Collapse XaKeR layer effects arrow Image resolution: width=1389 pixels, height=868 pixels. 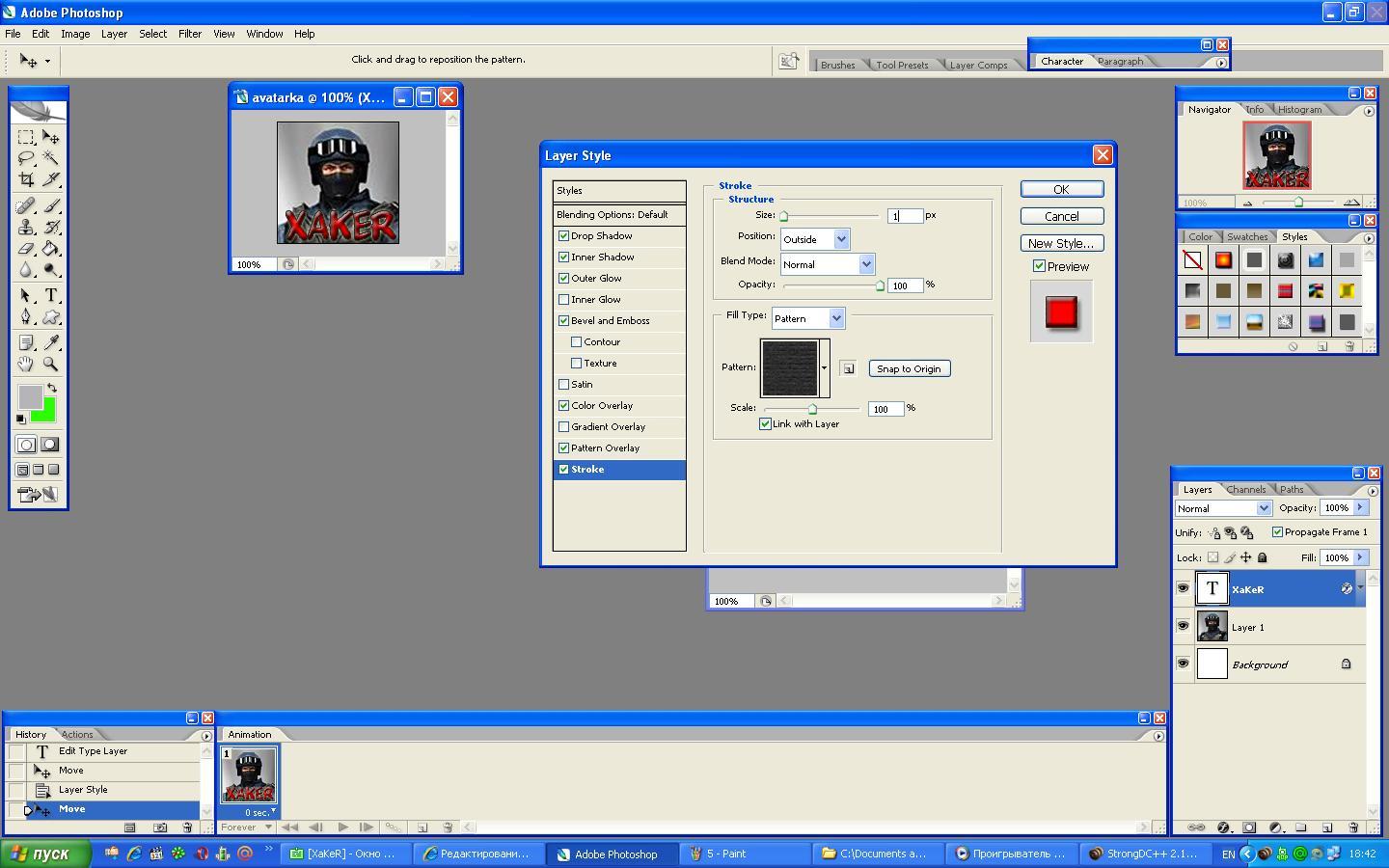(x=1361, y=587)
